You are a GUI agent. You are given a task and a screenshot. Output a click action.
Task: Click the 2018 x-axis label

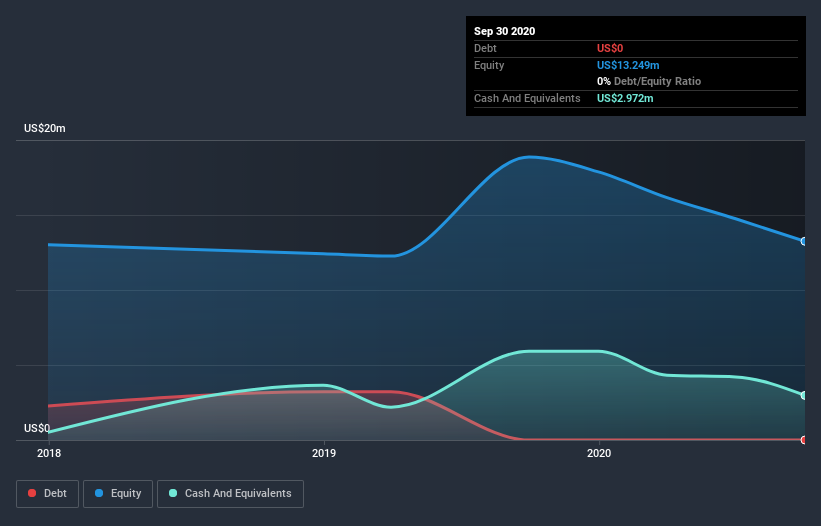(49, 453)
